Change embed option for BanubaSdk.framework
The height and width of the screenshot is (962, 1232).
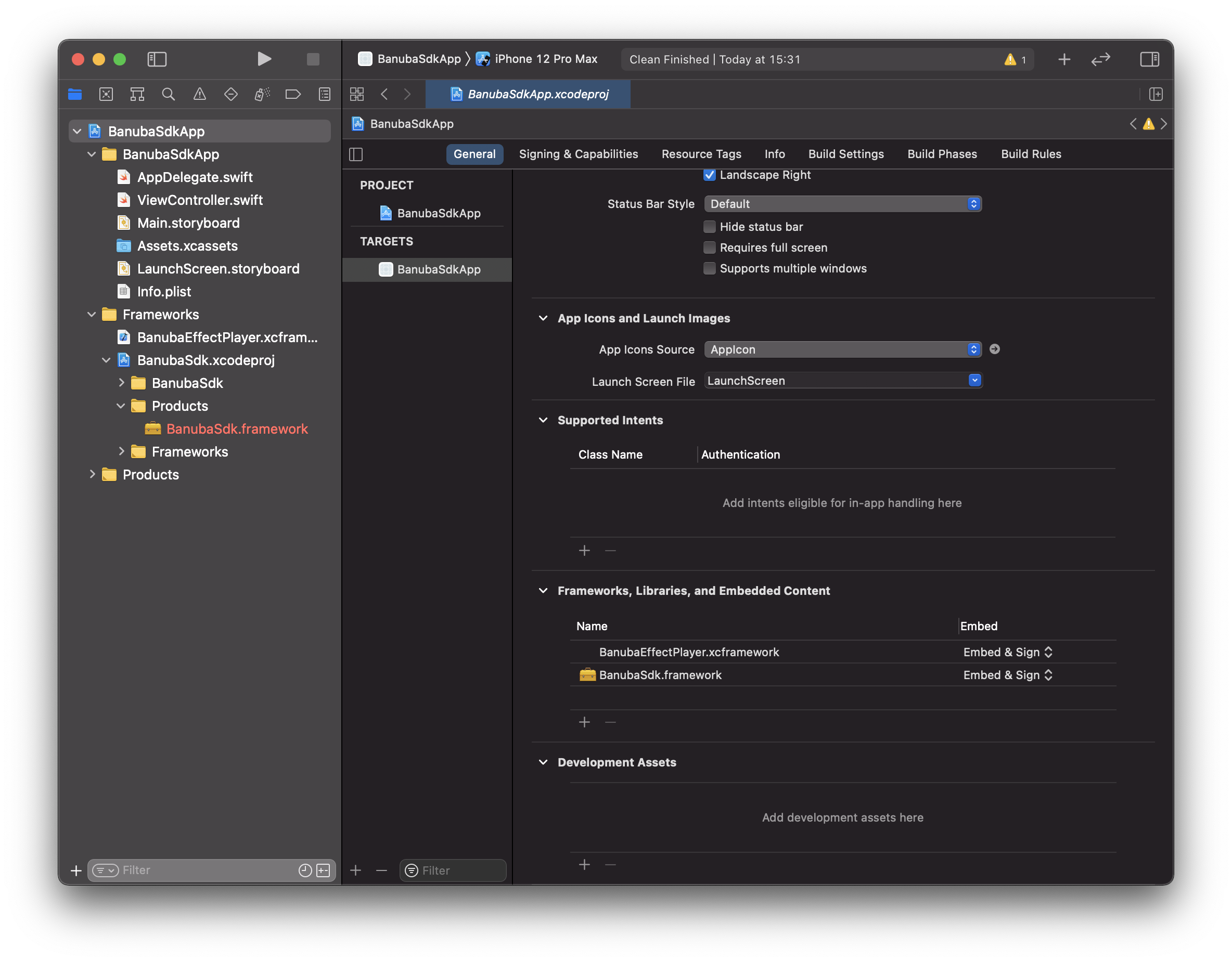1007,675
